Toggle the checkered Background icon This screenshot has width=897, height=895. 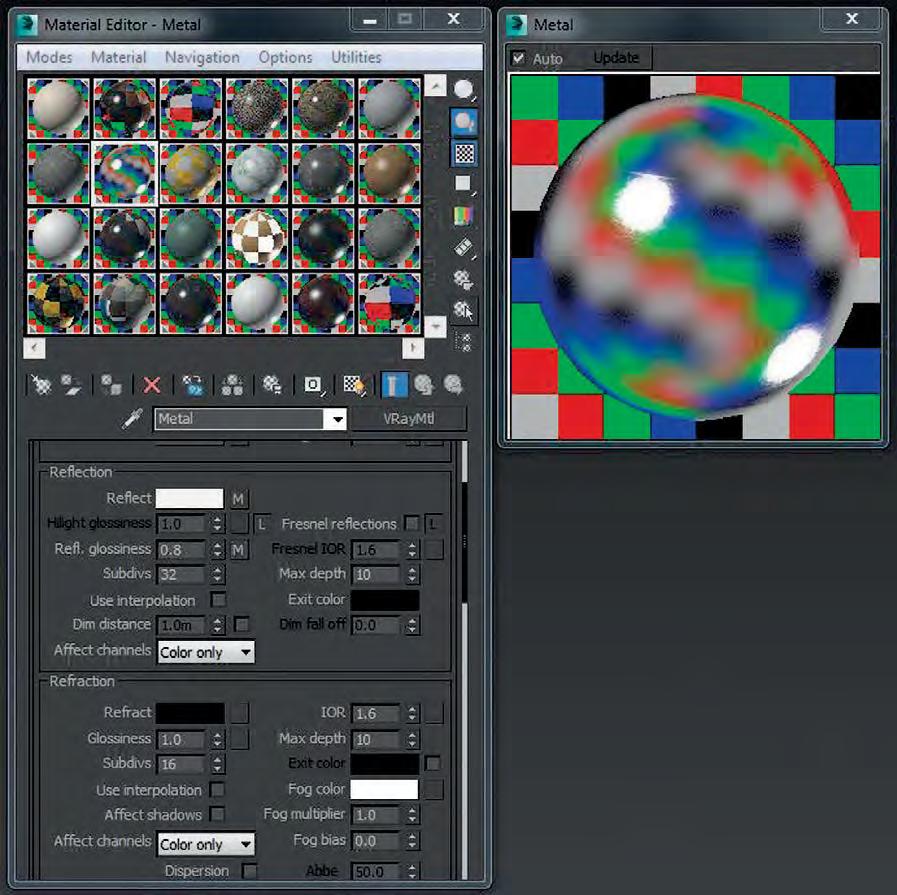464,153
